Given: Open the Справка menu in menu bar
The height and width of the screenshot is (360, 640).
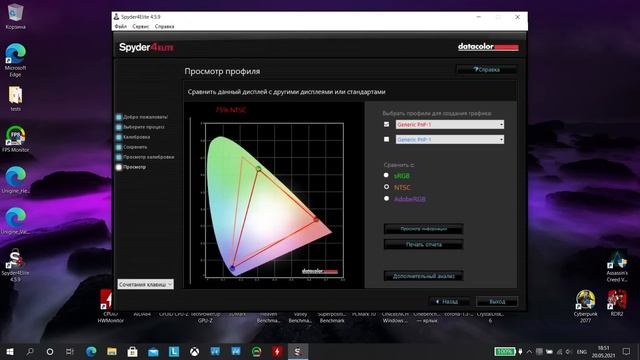Looking at the screenshot, I should [164, 27].
